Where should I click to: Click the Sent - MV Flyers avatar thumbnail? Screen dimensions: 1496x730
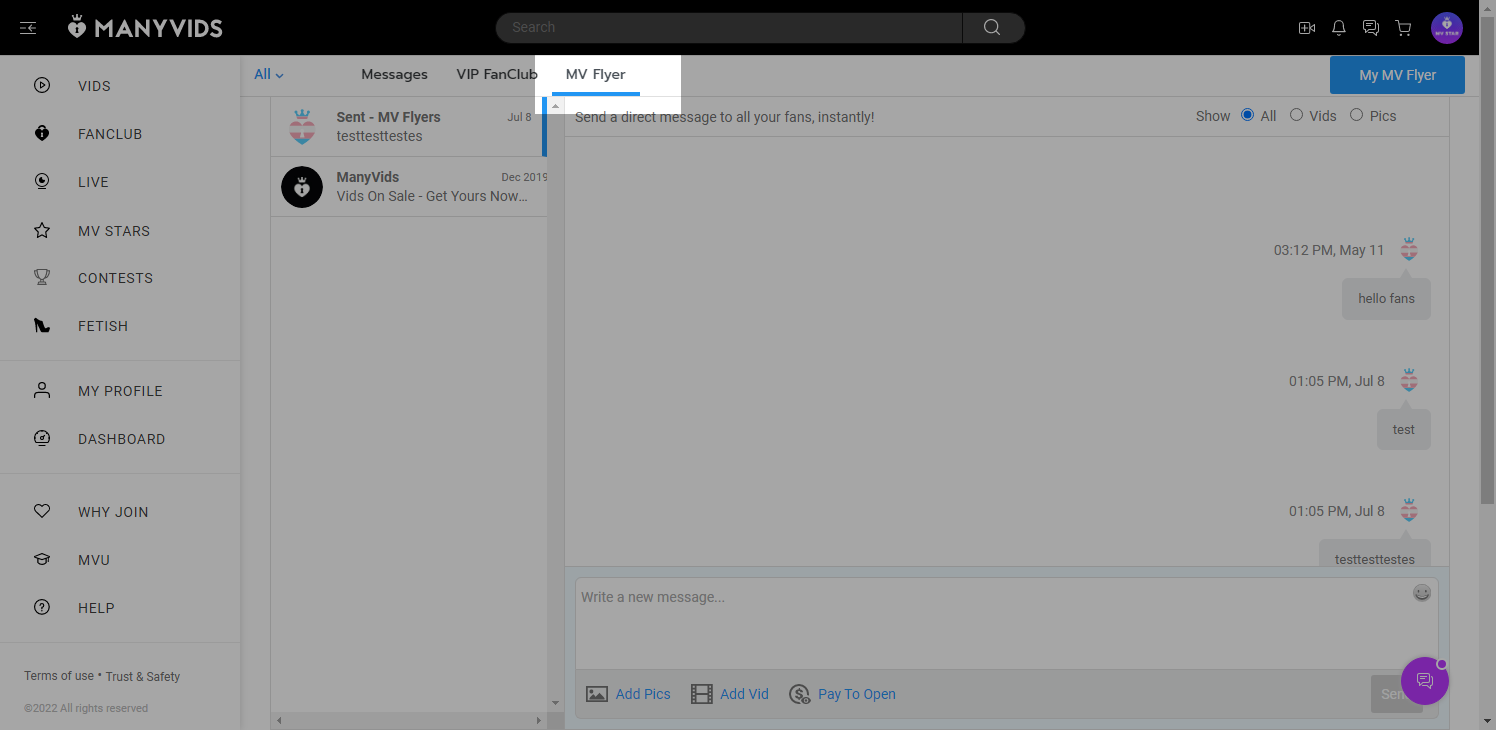point(302,127)
